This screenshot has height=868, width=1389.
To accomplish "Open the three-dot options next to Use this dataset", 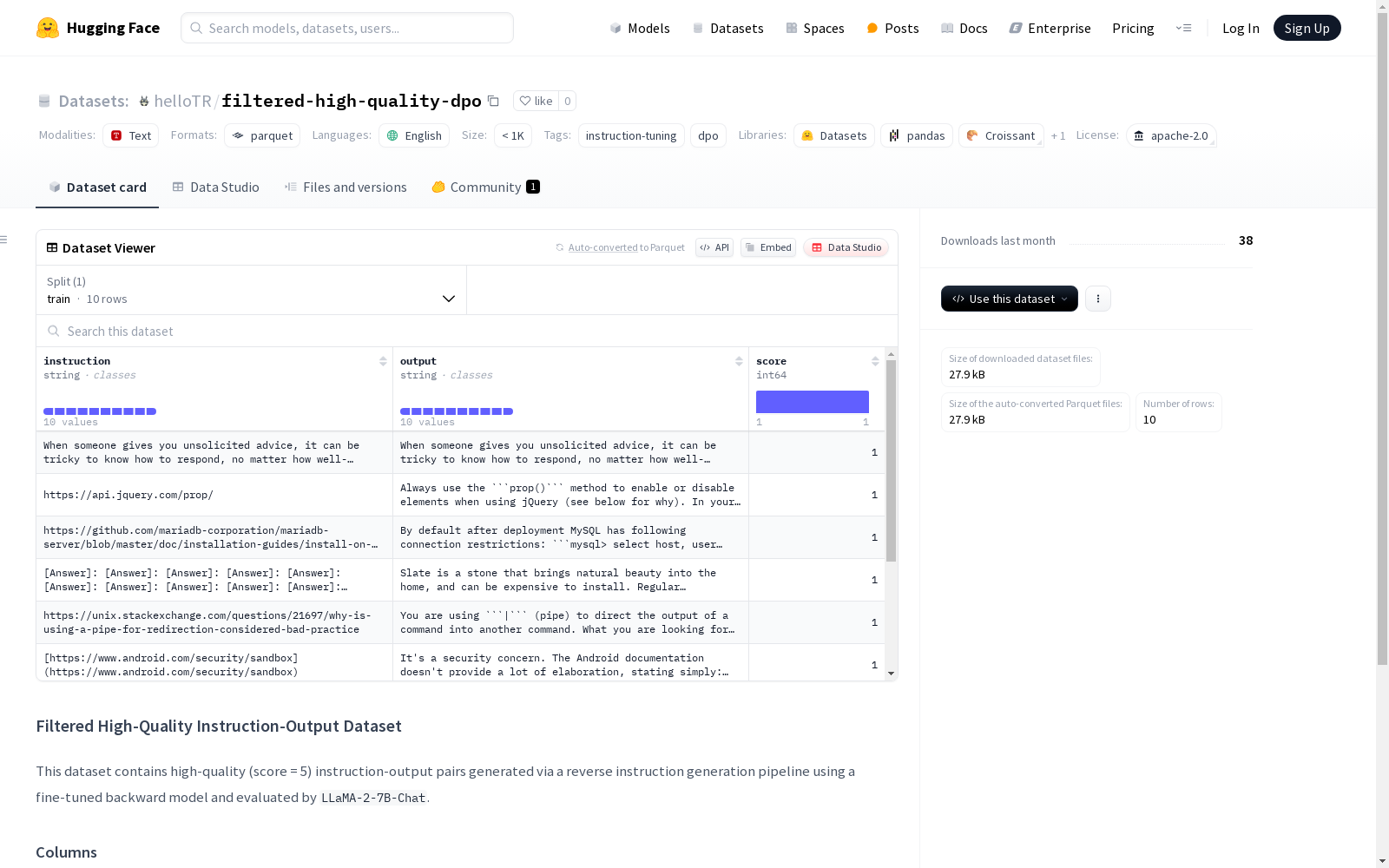I will (x=1098, y=299).
